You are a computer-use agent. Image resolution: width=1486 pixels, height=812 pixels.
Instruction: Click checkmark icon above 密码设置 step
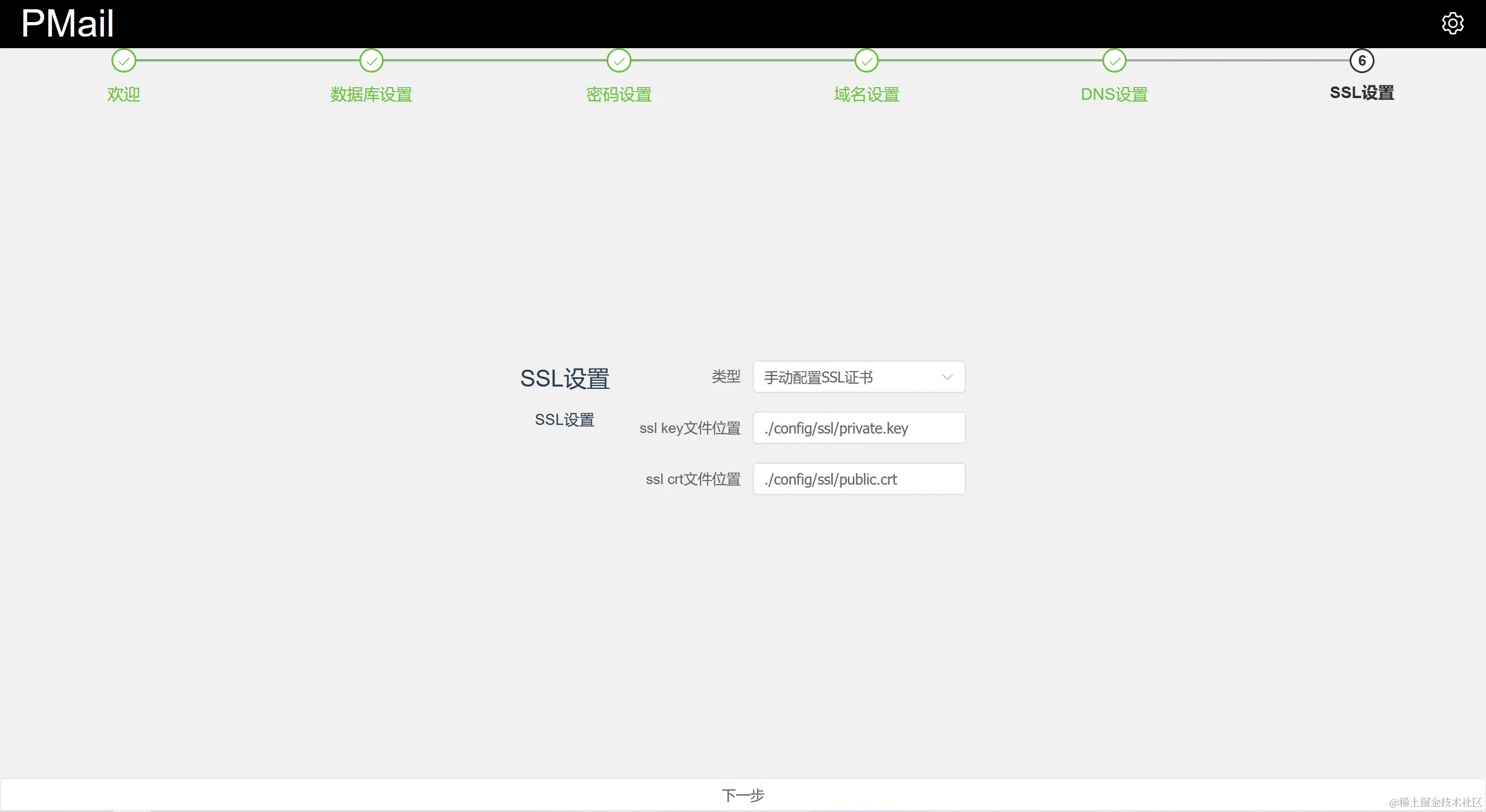(x=619, y=60)
